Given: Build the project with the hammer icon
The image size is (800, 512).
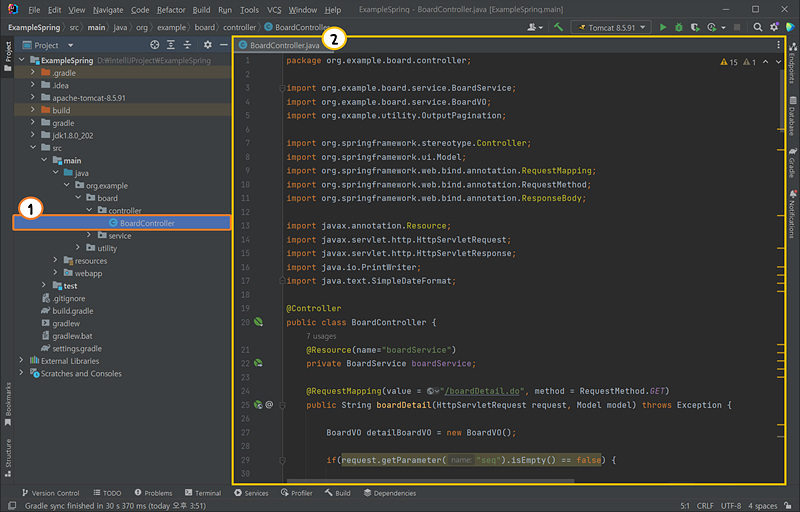Looking at the screenshot, I should (x=559, y=27).
